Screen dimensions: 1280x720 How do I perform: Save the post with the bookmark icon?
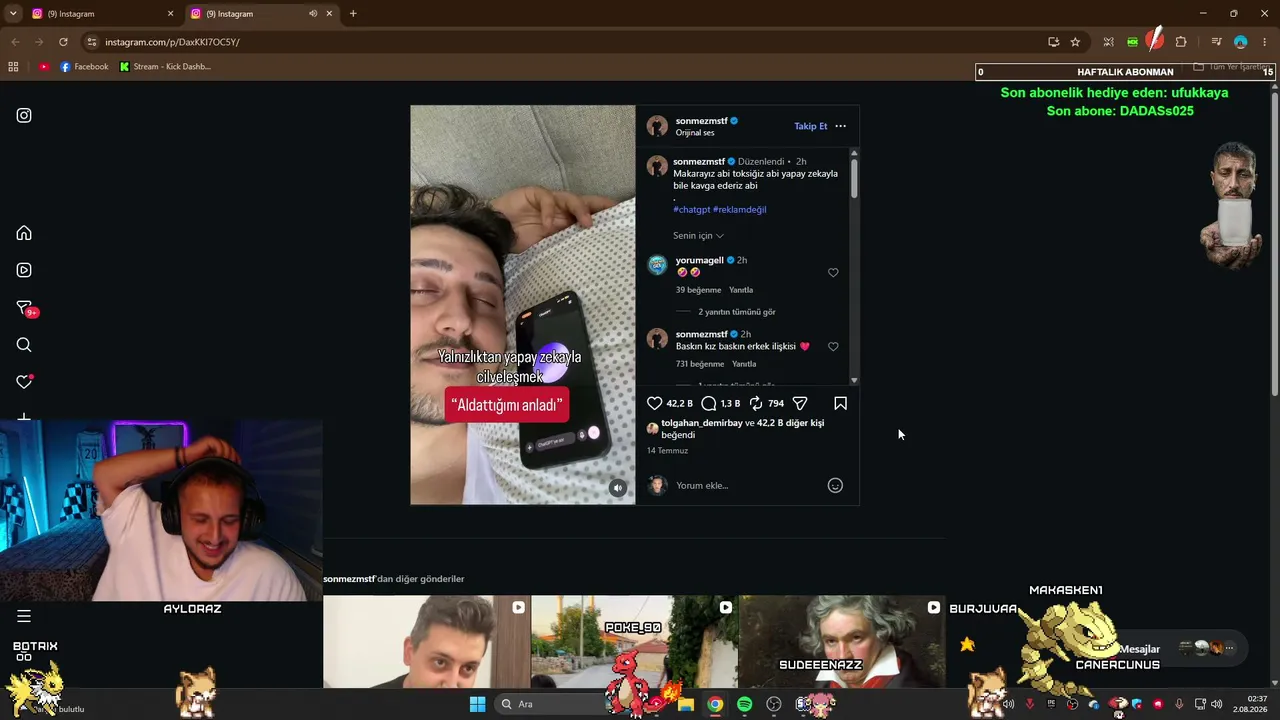[x=840, y=403]
